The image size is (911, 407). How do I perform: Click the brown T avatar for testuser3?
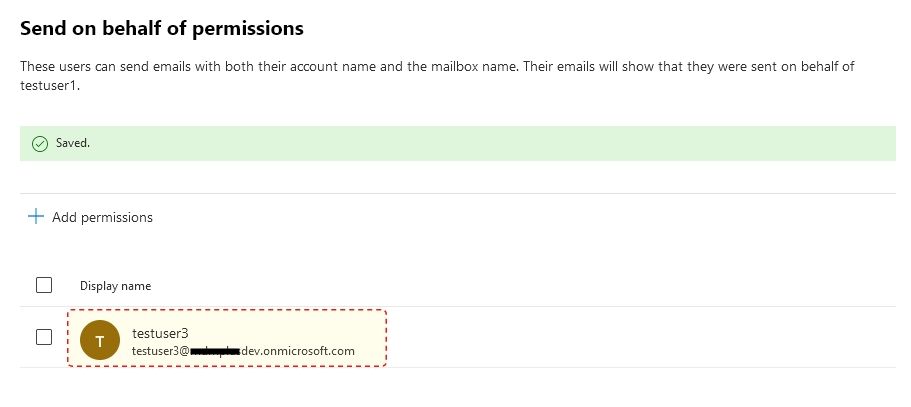tap(98, 340)
